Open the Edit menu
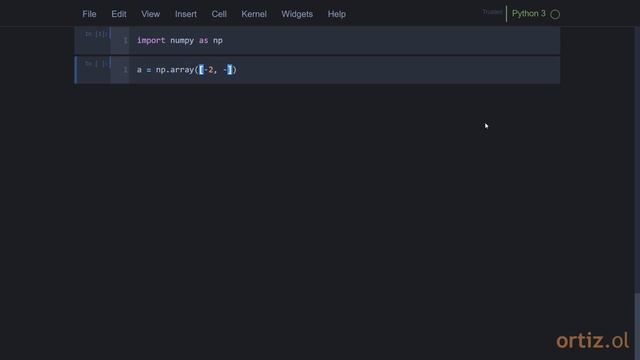 [119, 14]
